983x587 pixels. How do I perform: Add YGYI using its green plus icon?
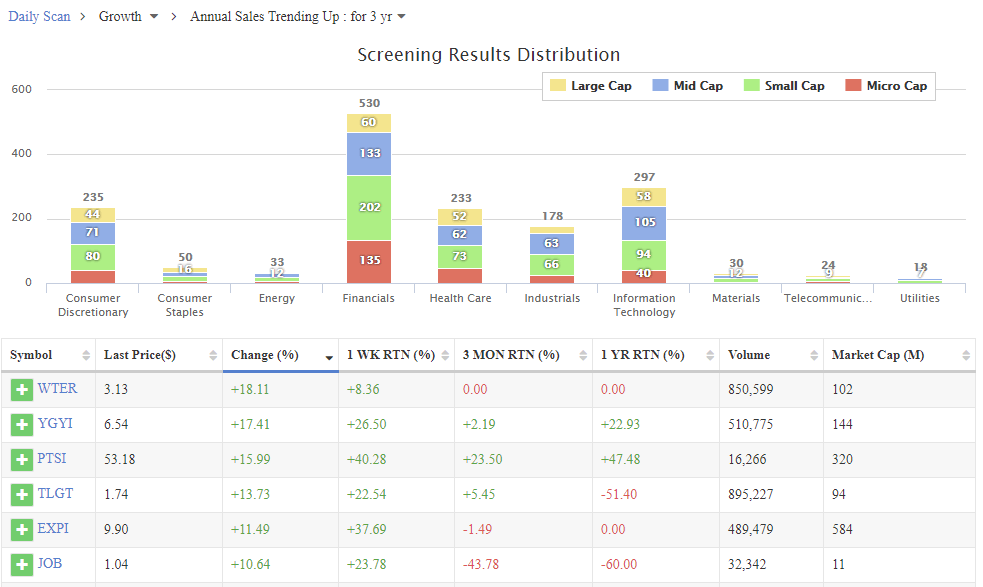[22, 425]
